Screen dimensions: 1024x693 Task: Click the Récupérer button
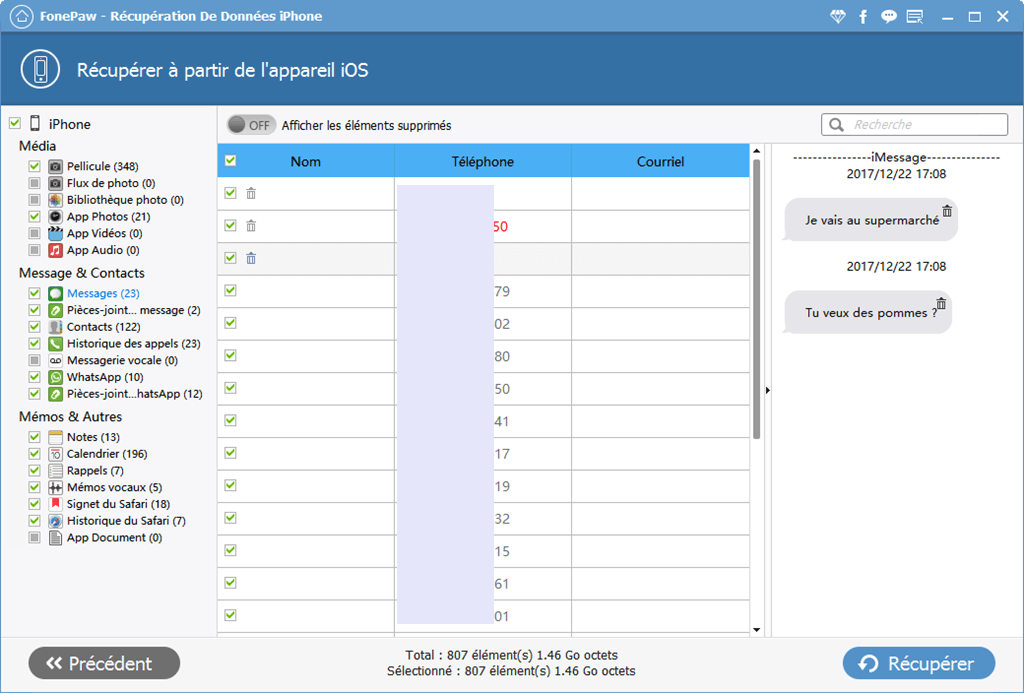tap(918, 663)
